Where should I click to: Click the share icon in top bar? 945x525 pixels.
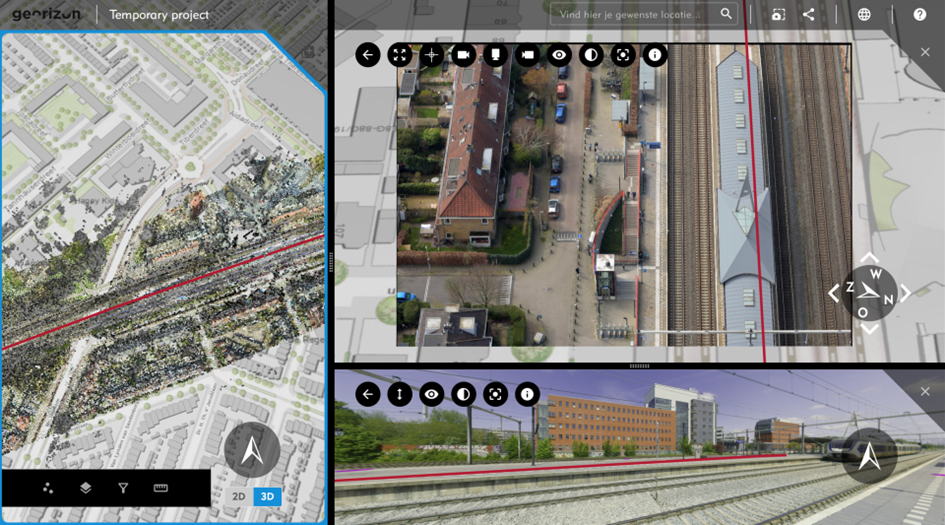(808, 15)
